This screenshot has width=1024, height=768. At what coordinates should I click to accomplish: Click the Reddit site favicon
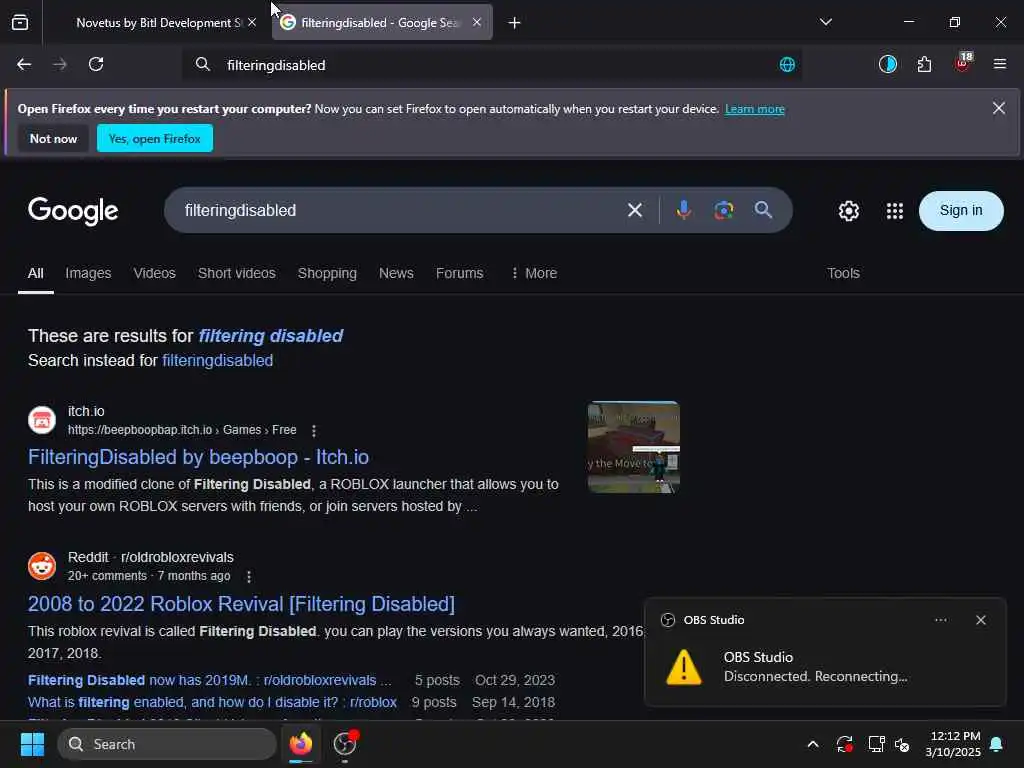(42, 566)
